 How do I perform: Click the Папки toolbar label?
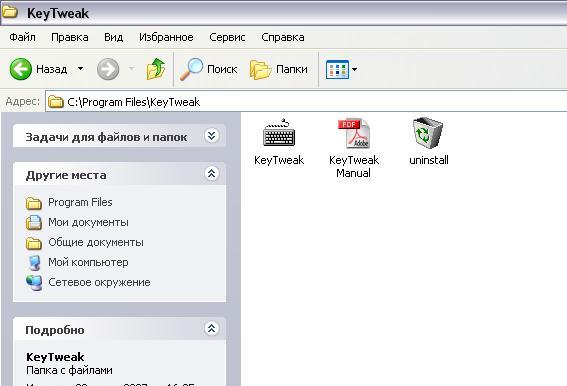pos(292,69)
